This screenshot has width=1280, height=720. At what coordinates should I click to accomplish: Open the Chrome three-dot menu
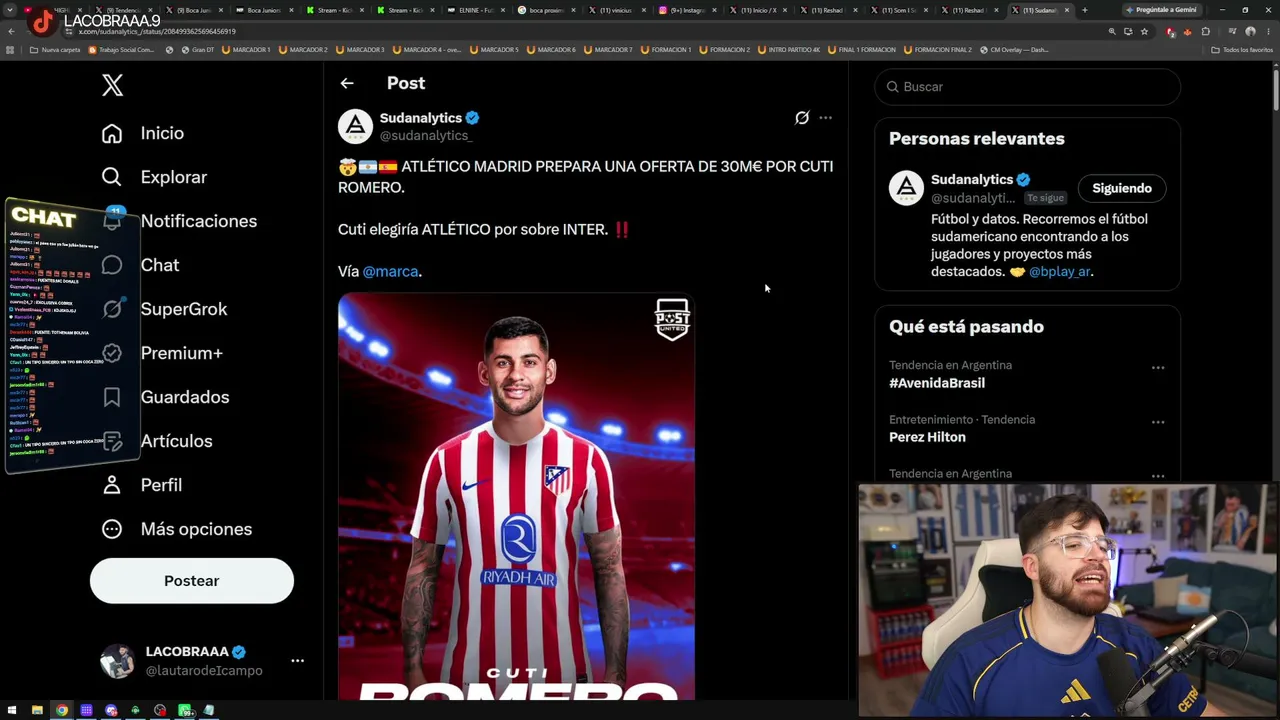1268,31
